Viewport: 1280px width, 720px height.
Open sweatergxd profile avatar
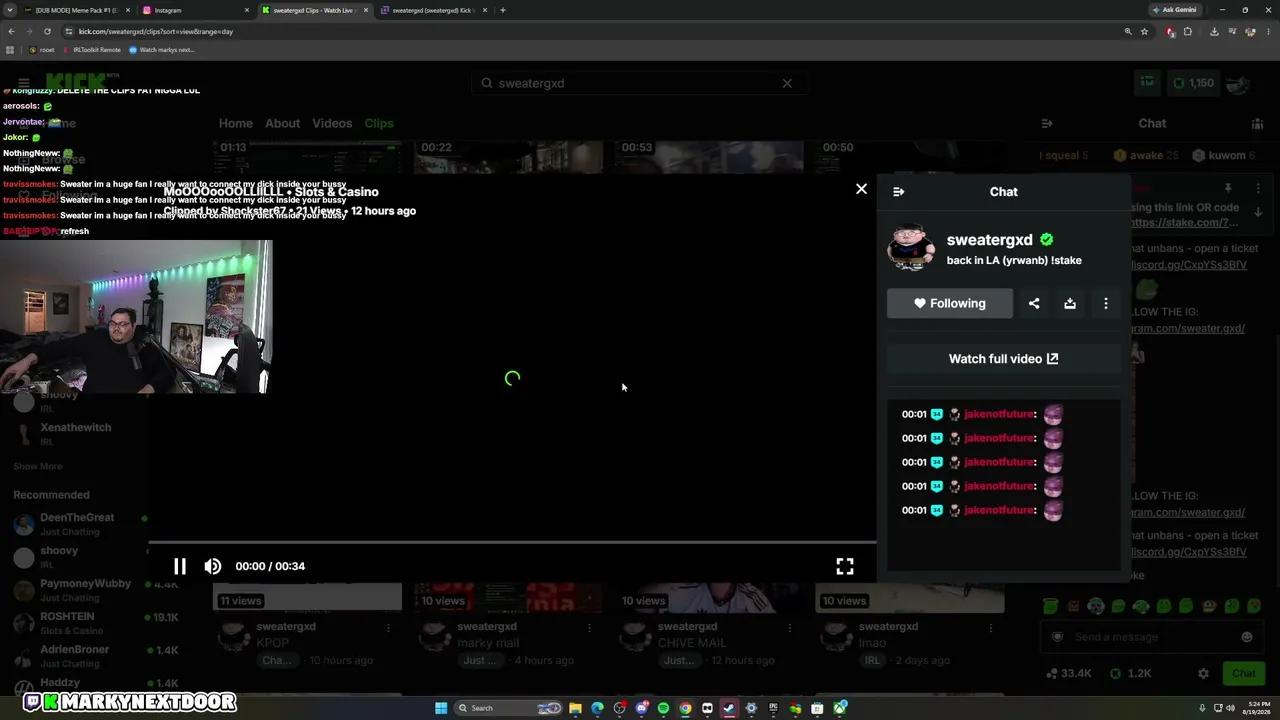[x=911, y=248]
